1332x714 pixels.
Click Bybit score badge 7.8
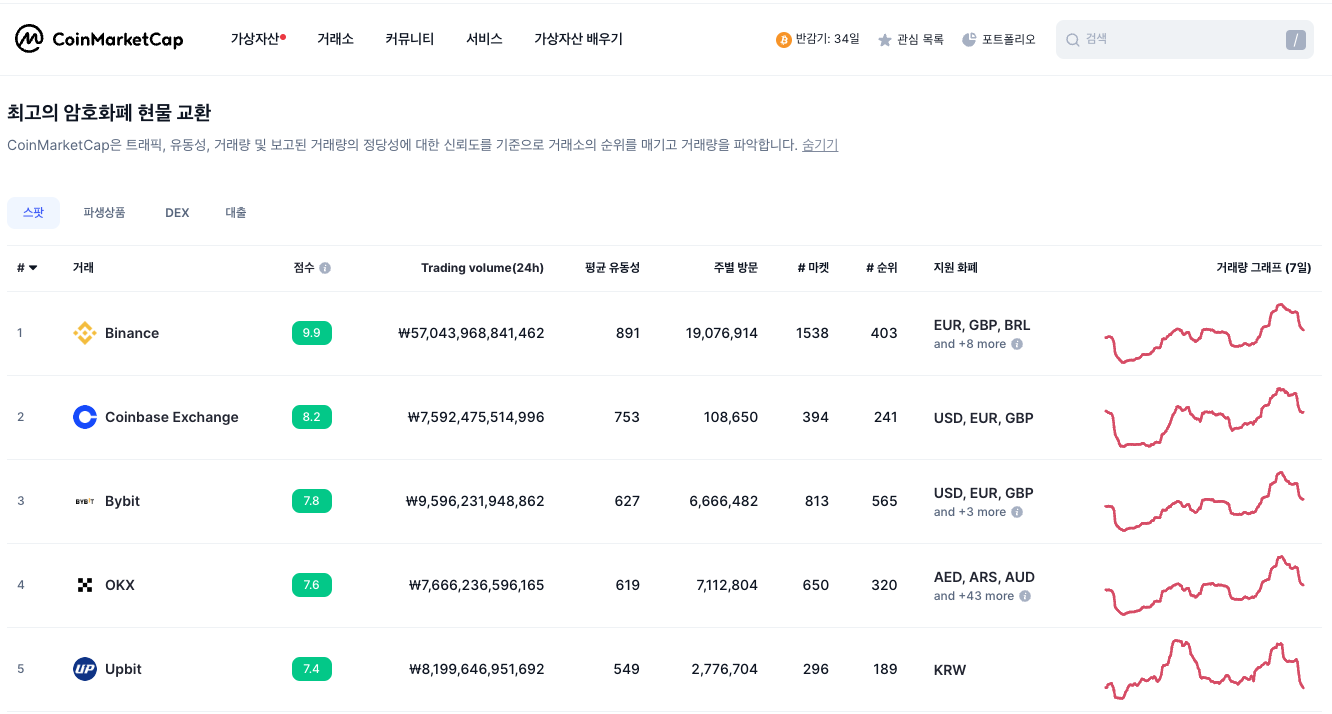point(312,501)
